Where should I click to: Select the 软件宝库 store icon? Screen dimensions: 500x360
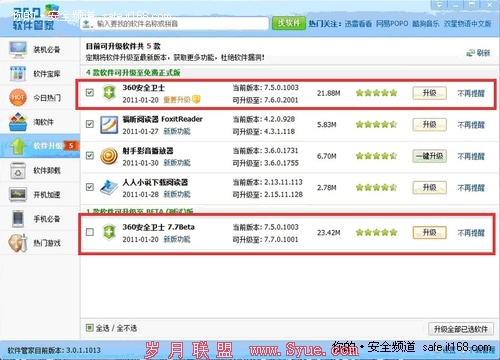point(18,74)
